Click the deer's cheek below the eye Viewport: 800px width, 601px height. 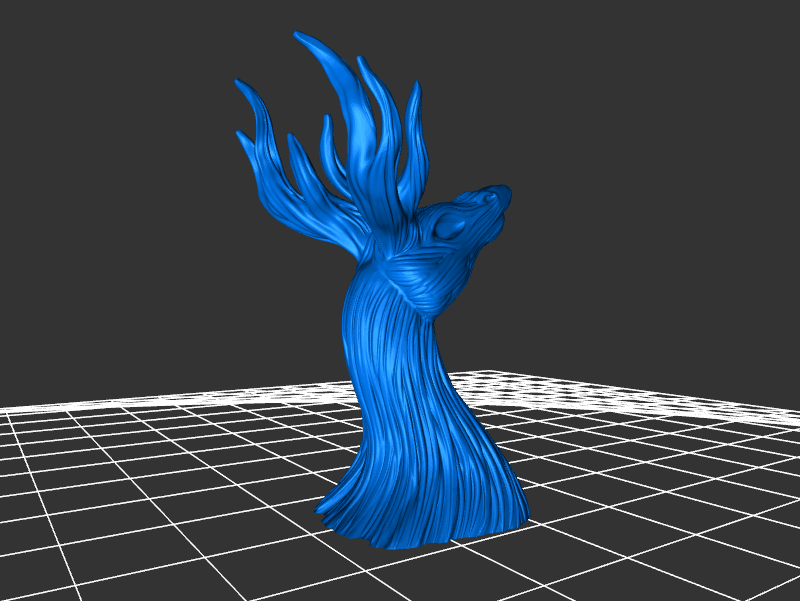coord(462,260)
